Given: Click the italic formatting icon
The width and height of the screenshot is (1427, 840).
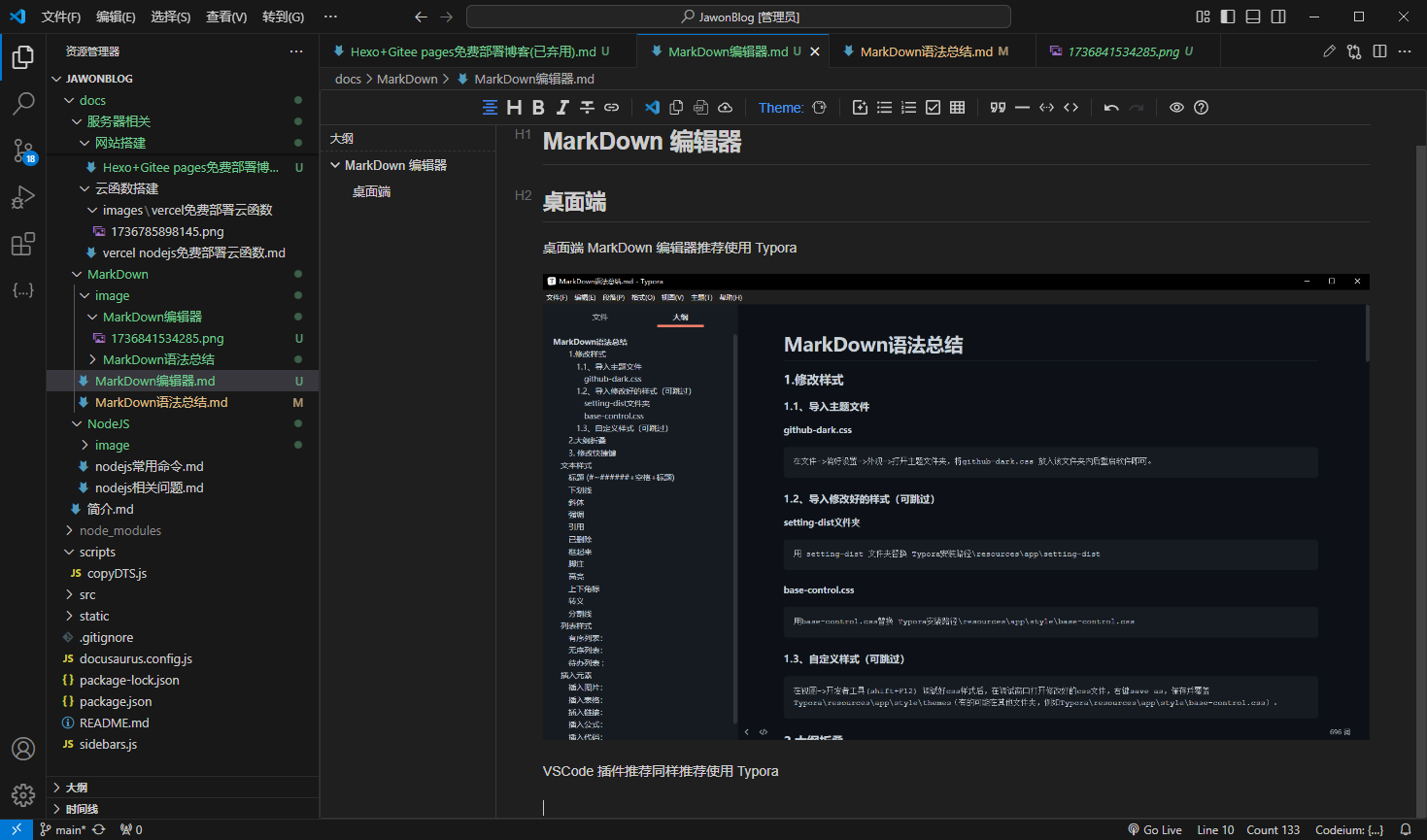Looking at the screenshot, I should (562, 108).
